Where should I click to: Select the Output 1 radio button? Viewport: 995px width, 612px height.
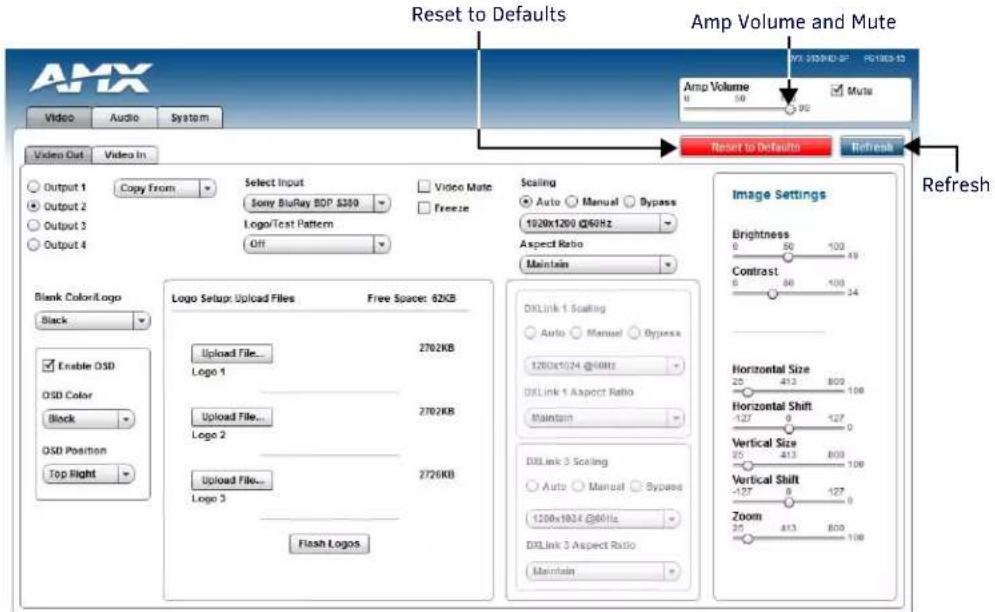coord(34,187)
